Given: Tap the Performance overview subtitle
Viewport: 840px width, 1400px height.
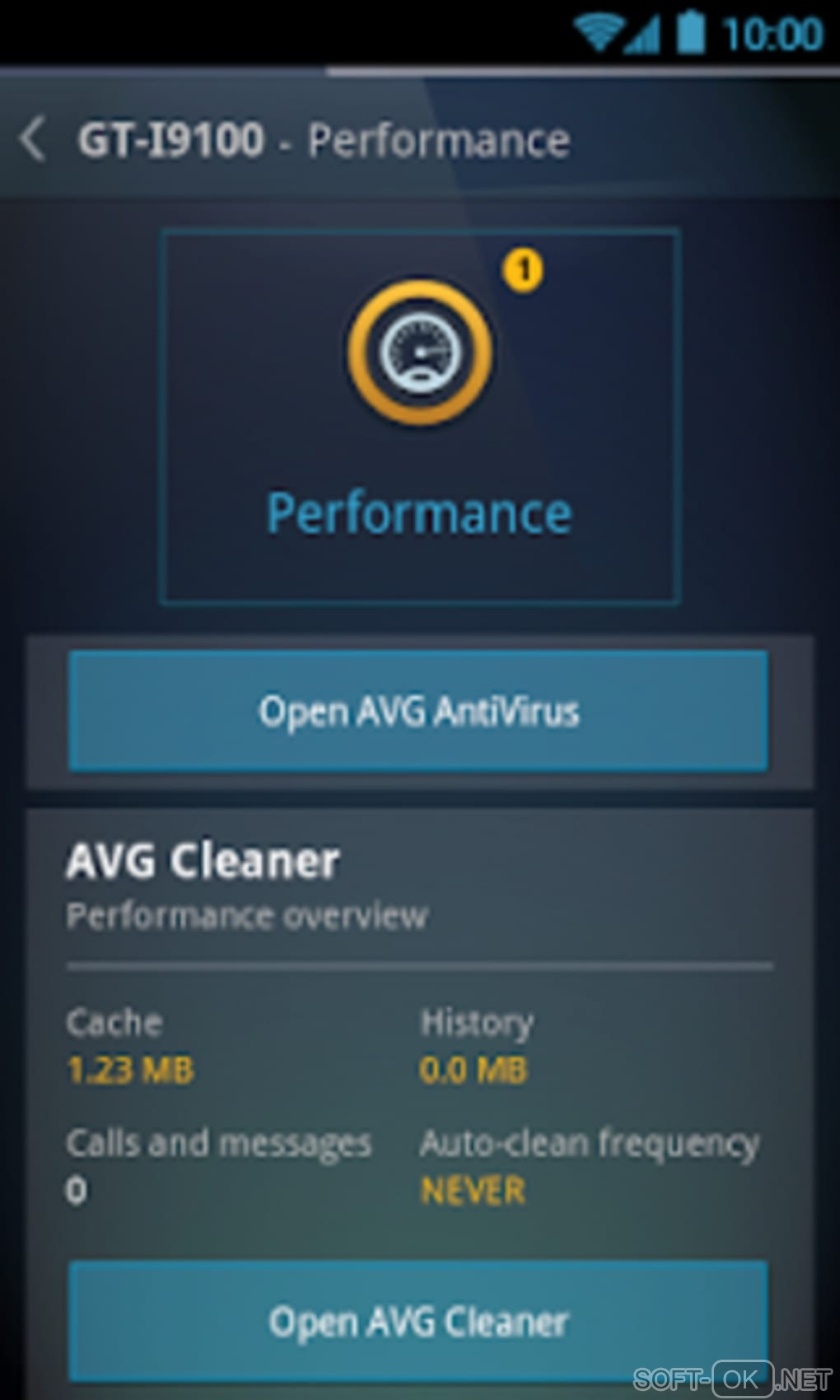Looking at the screenshot, I should point(247,917).
